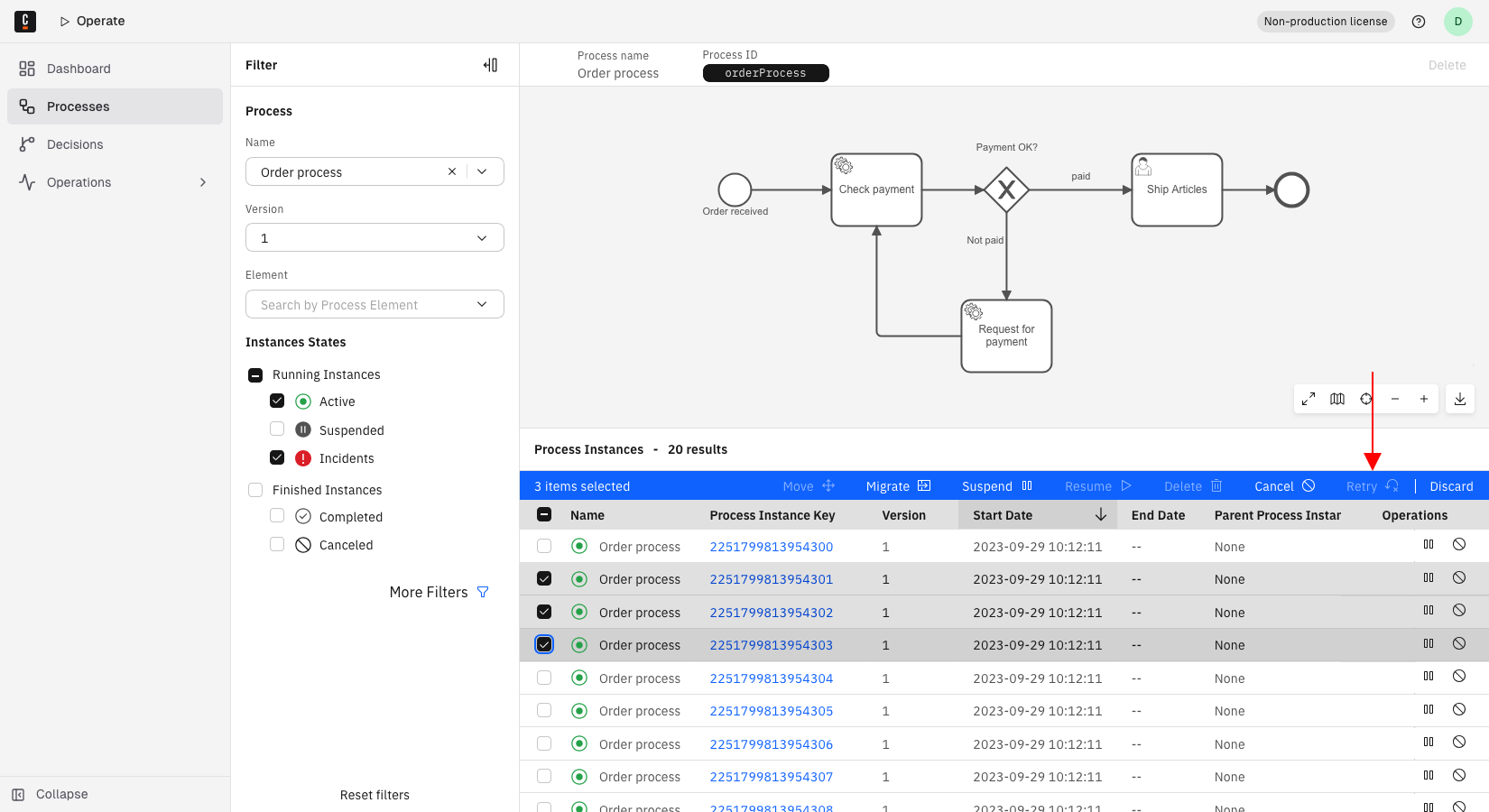Toggle the select-all header checkbox

point(544,514)
